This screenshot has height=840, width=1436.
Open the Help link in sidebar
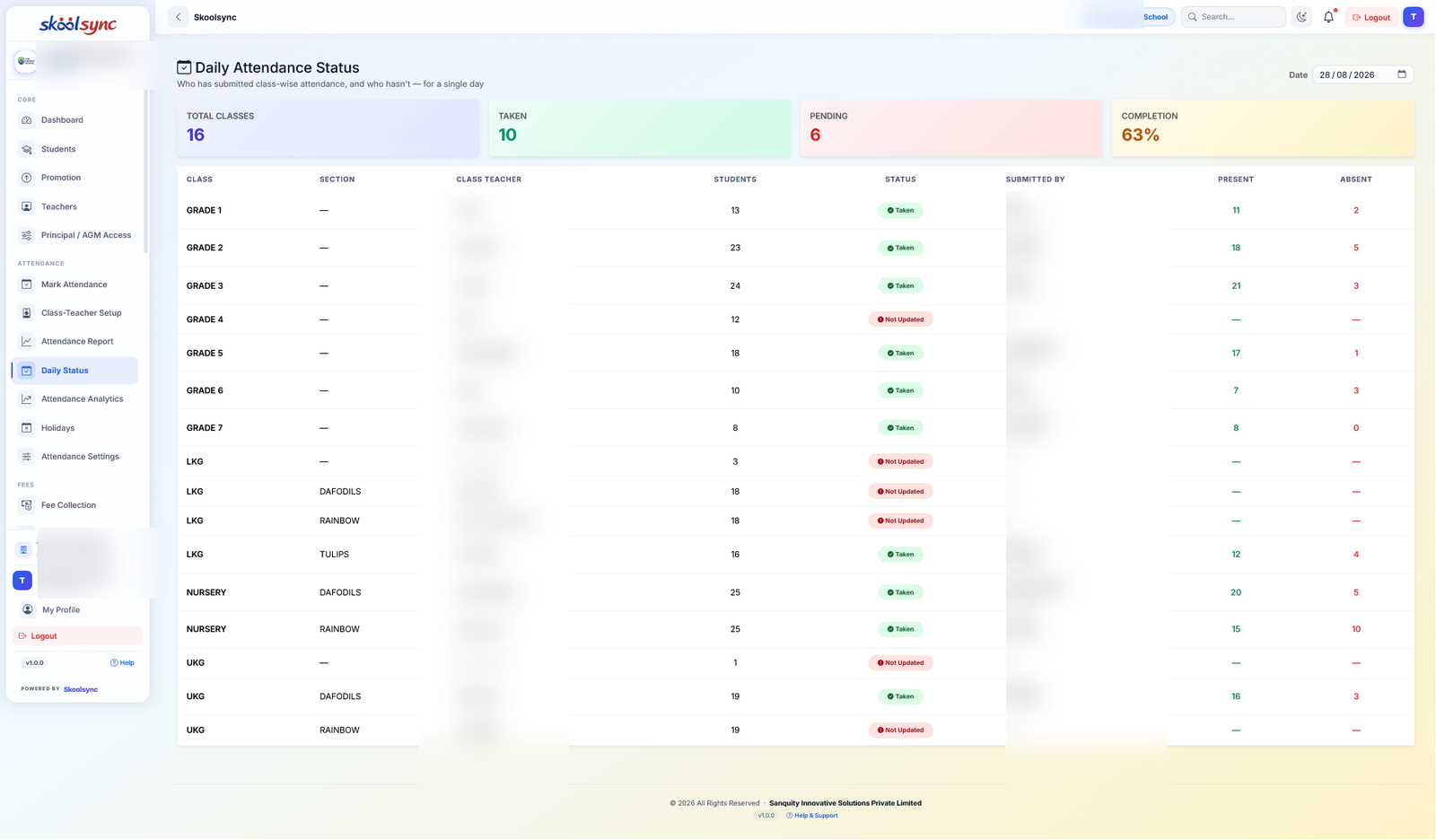(122, 663)
